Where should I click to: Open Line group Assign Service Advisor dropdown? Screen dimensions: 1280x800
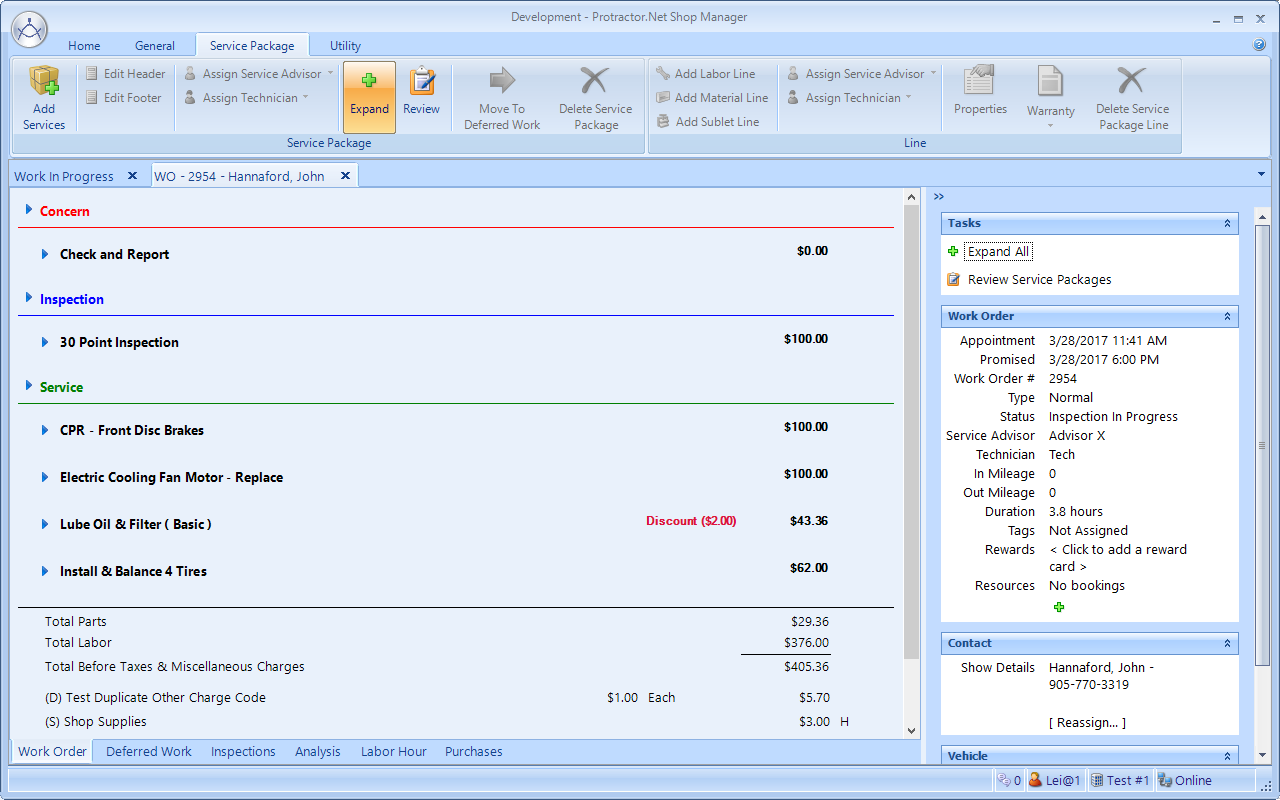pyautogui.click(x=862, y=74)
